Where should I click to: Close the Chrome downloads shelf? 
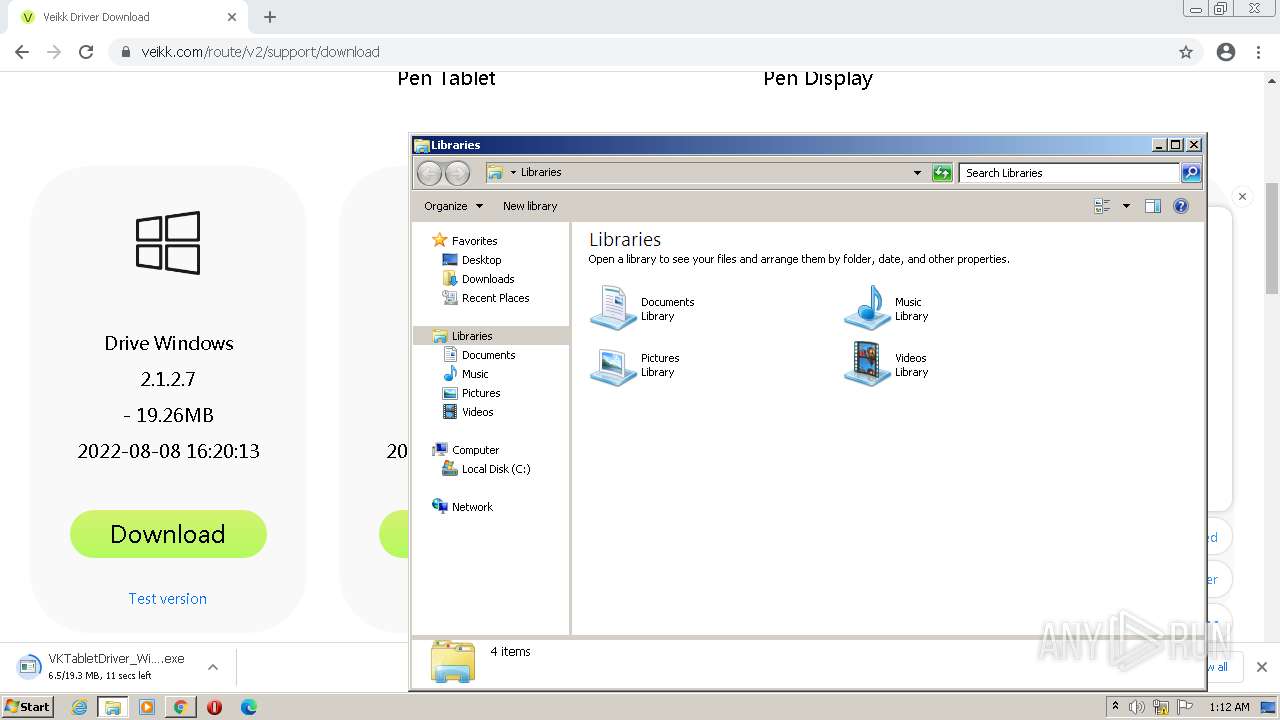[1262, 667]
